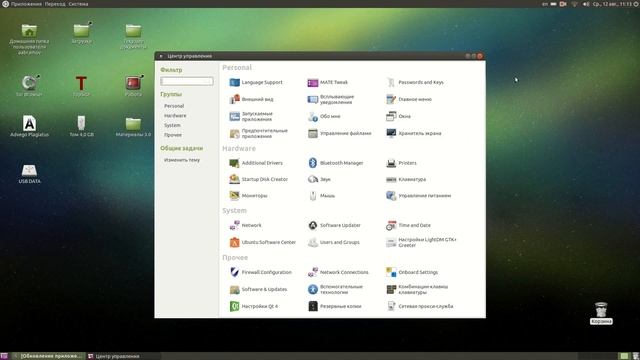Viewport: 640px width, 360px height.
Task: Jump to Hardware group in sidebar
Action: click(175, 116)
